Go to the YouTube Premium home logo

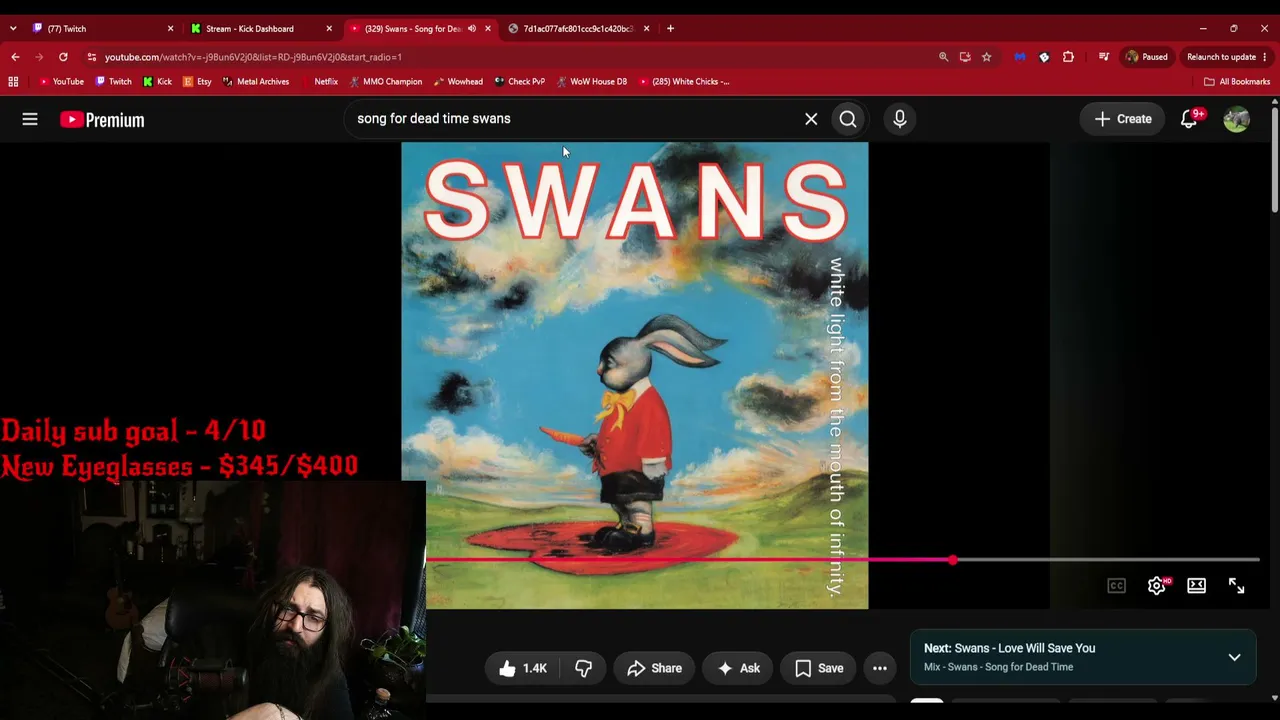(102, 120)
